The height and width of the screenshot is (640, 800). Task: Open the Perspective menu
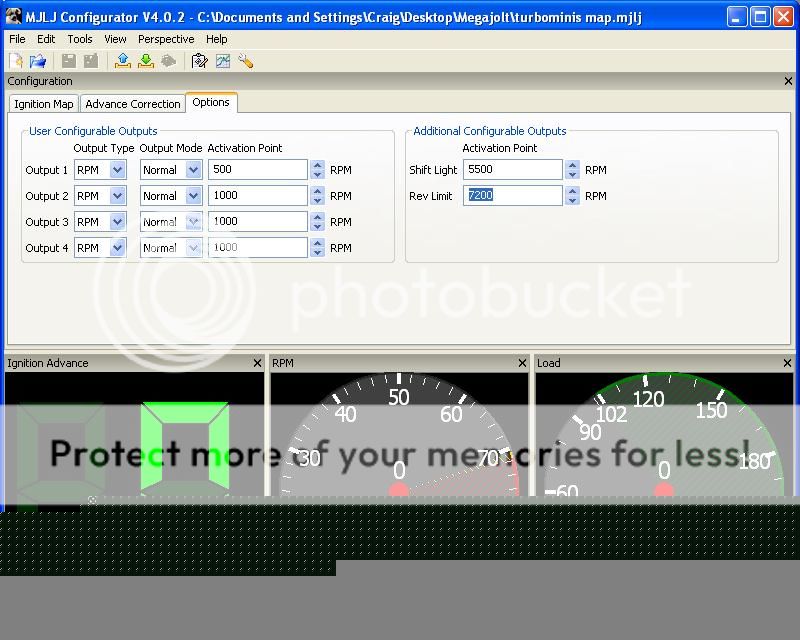pos(166,39)
